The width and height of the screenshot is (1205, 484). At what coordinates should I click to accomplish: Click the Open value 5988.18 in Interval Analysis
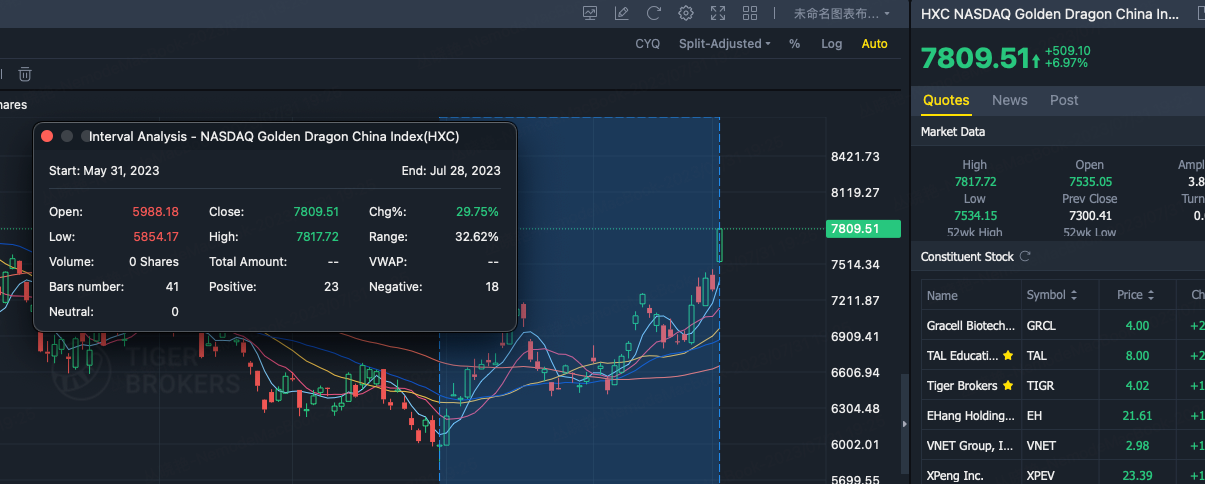point(155,212)
